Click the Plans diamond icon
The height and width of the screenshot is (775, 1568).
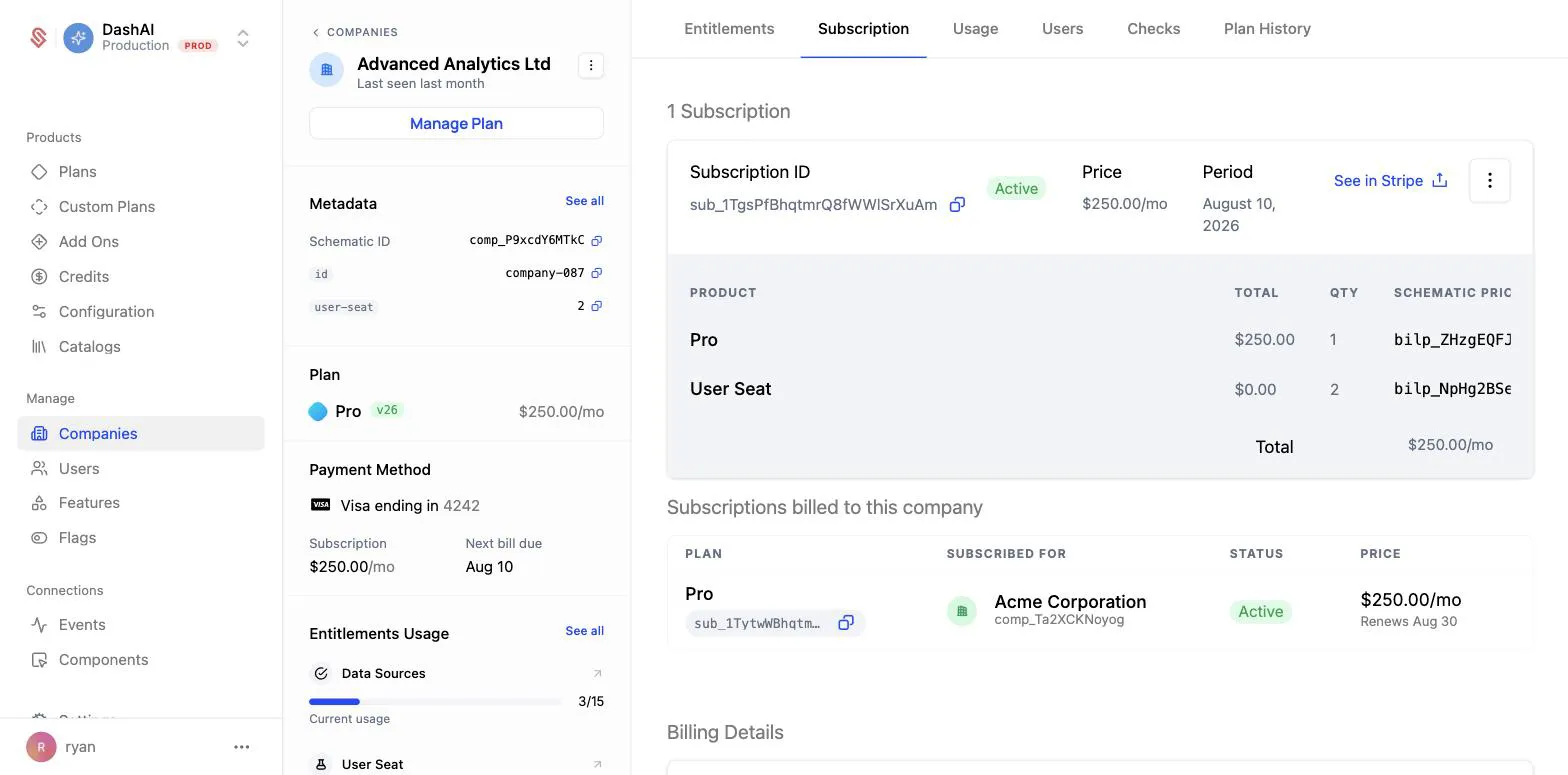39,172
